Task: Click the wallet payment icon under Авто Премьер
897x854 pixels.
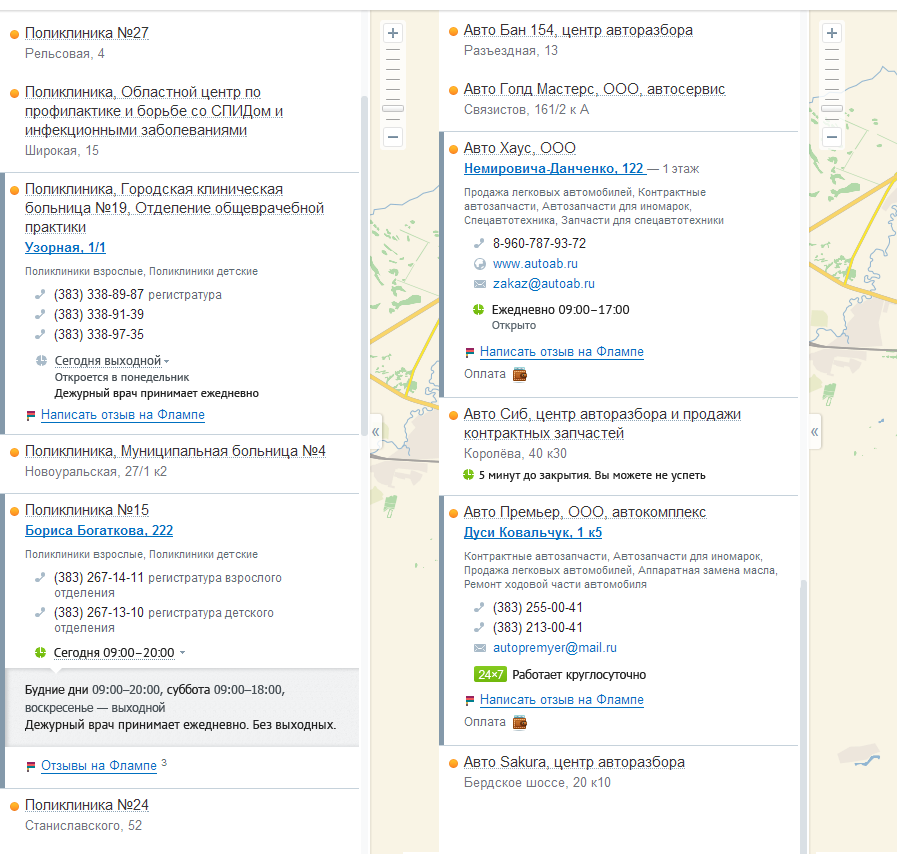Action: 519,723
